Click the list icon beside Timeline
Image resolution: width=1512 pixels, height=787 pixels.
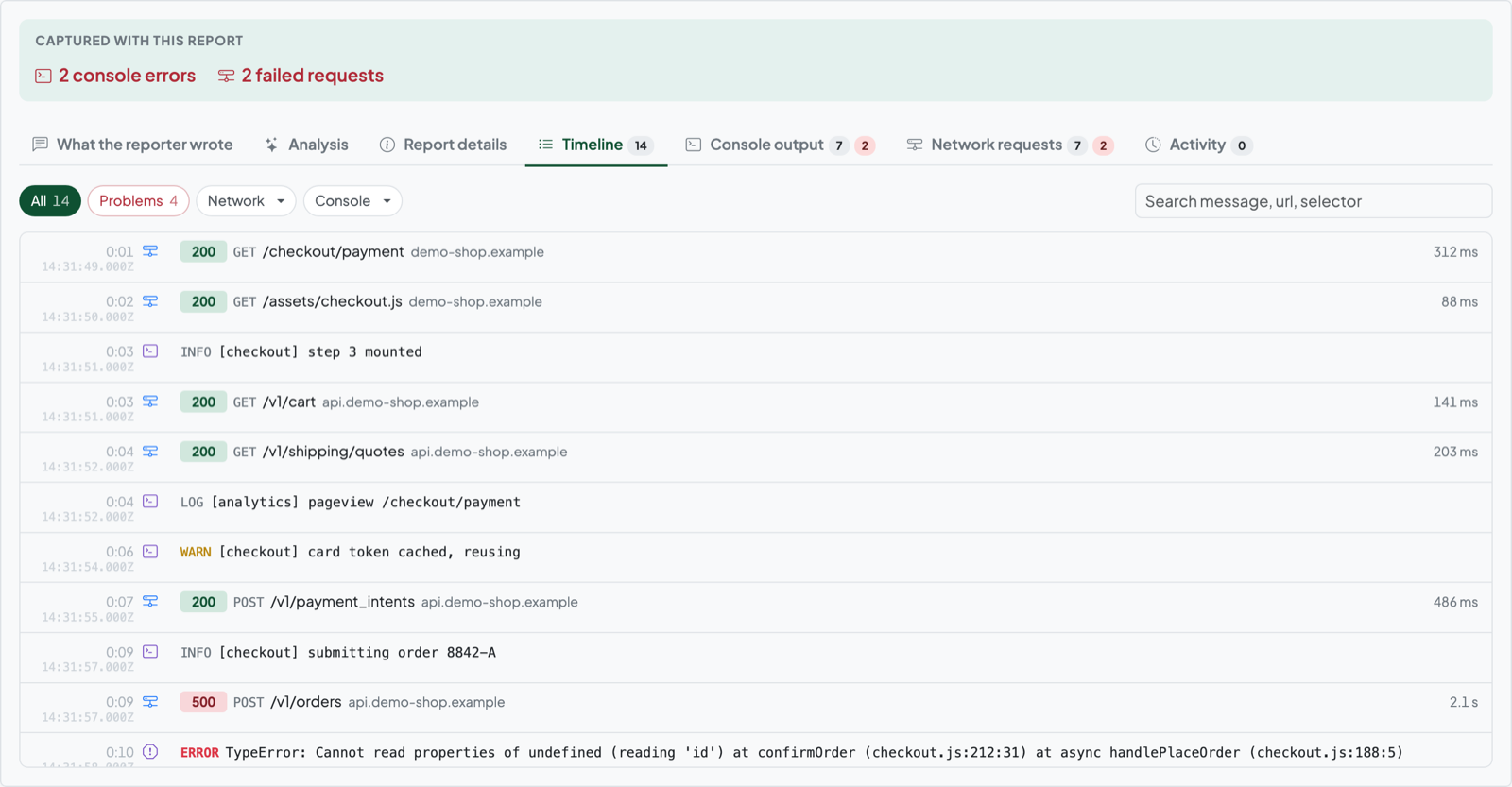click(x=545, y=145)
